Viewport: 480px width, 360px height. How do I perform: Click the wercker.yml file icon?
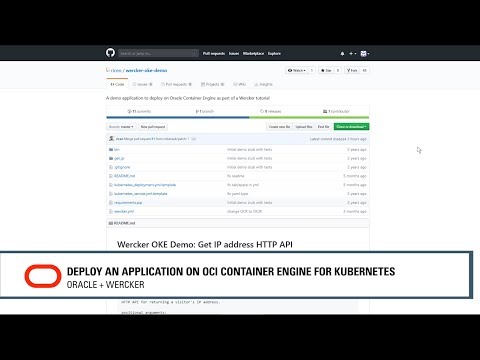(111, 211)
